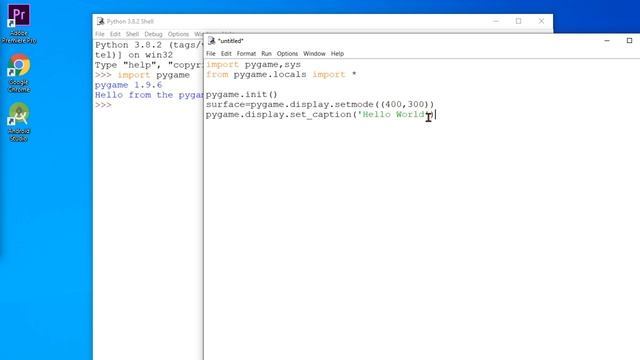This screenshot has height=360, width=640.
Task: Open the Options menu in untitled editor
Action: click(287, 53)
